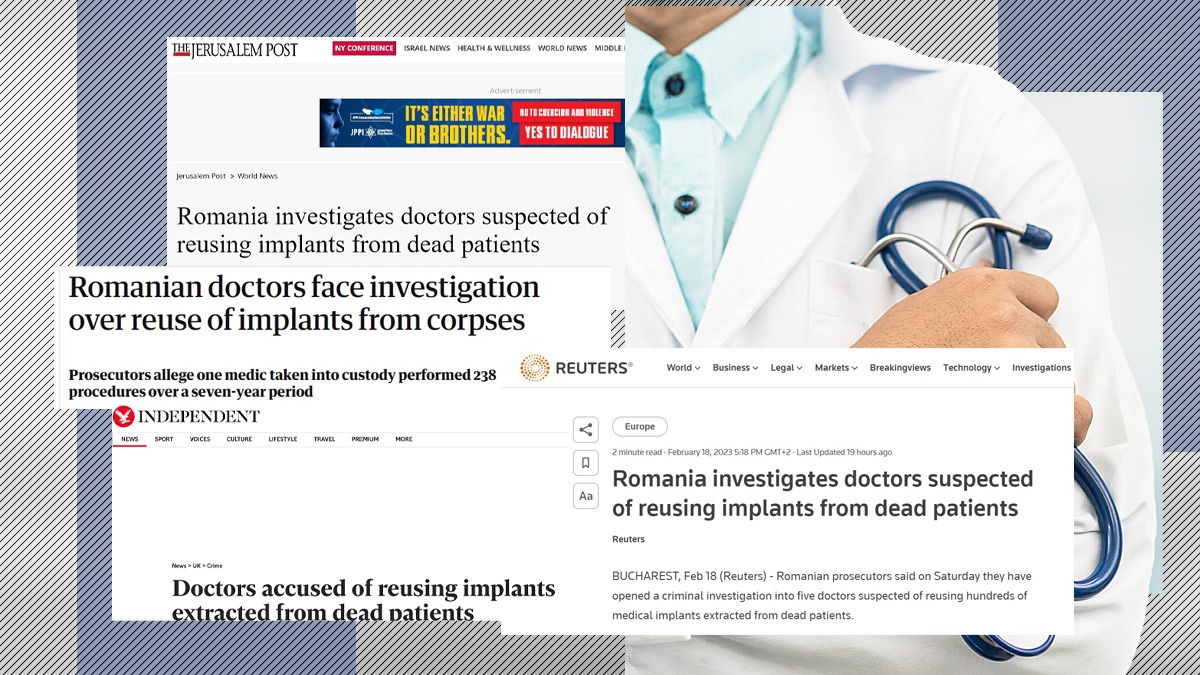Open Health & Wellness in Jerusalem Post
1200x675 pixels.
pyautogui.click(x=494, y=48)
